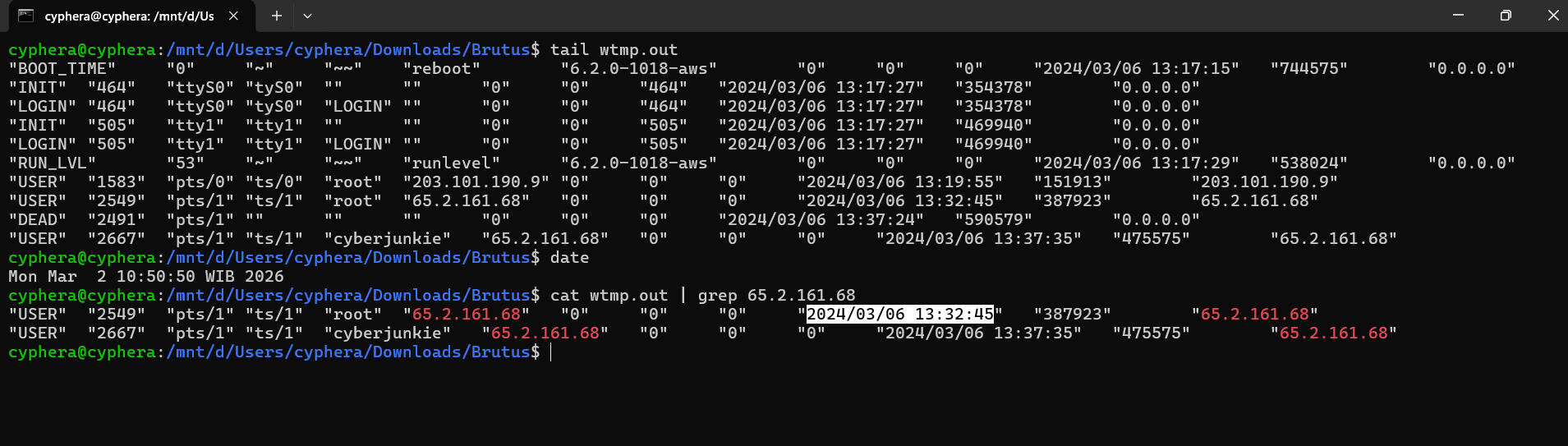
Task: Click the red 65.2.161.68 after "root" in grep output
Action: [467, 314]
